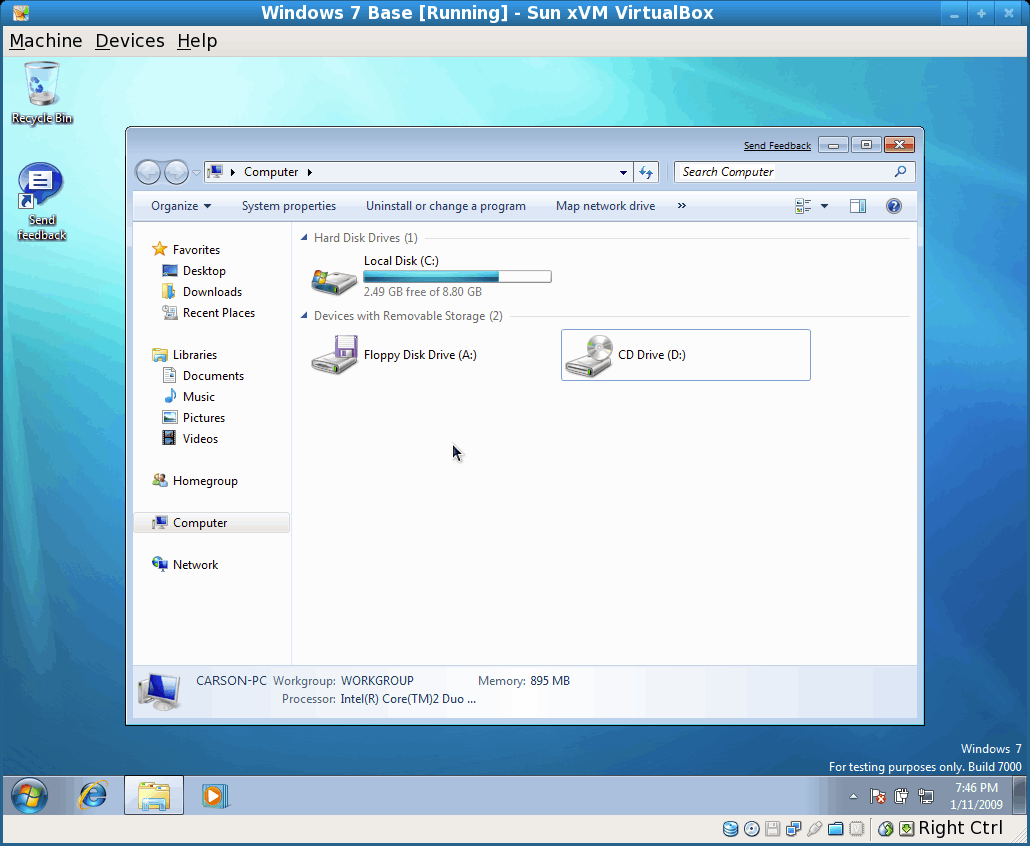
Task: Click VirtualBox mouse integration status icon
Action: (885, 829)
